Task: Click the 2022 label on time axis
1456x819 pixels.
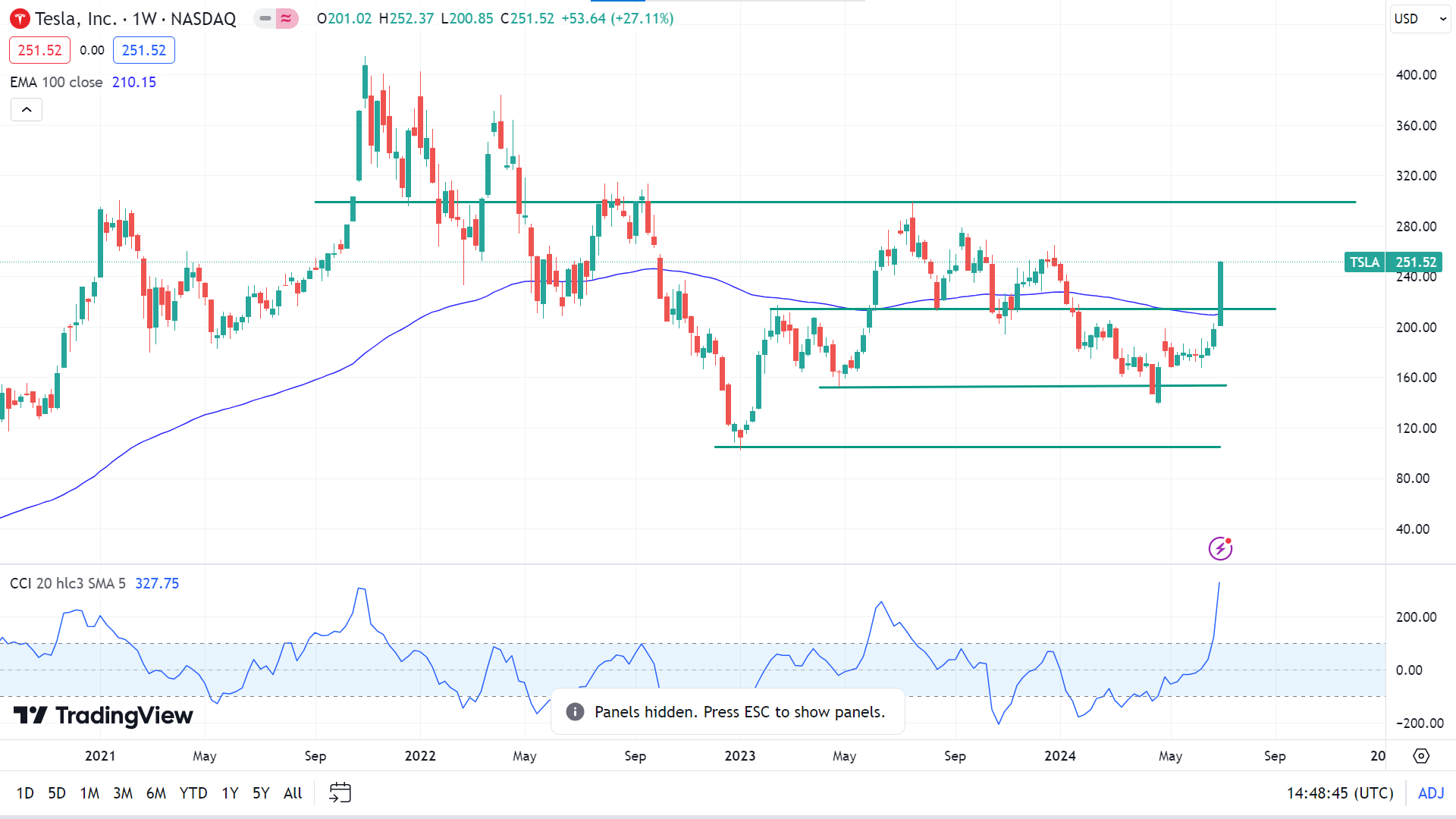Action: point(420,756)
